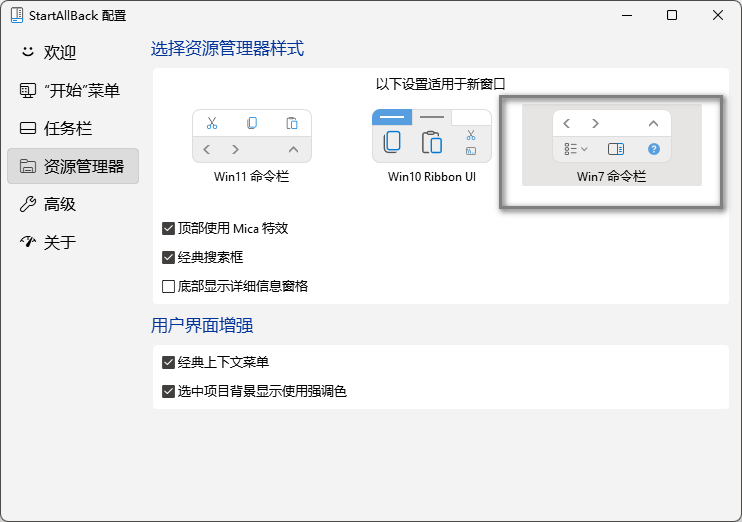Screen dimensions: 742x522
Task: Click the folder icon beside 资源管理器
Action: click(x=28, y=166)
